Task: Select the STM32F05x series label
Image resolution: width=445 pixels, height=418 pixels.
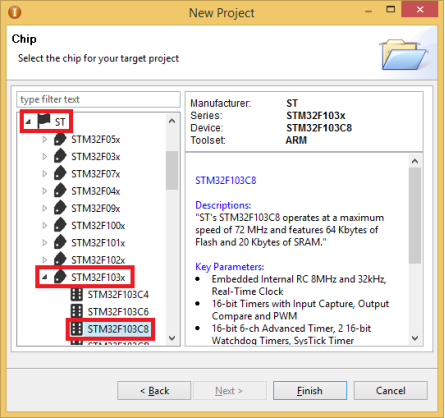Action: 96,139
